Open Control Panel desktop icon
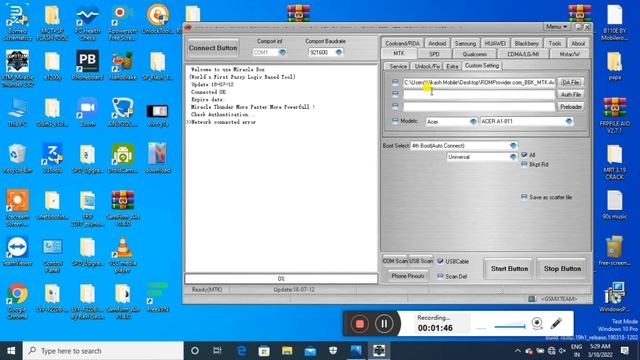Viewport: 640px width, 360px height. coord(52,255)
